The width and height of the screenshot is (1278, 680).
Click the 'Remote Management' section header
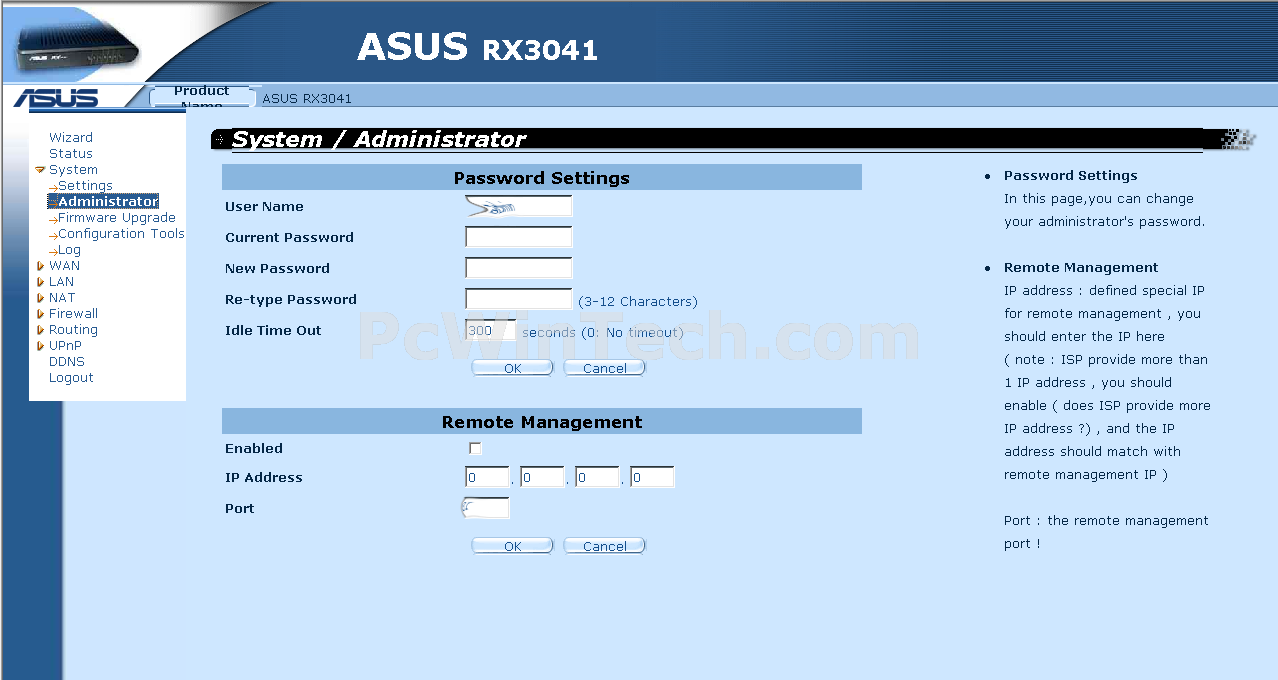pyautogui.click(x=542, y=422)
